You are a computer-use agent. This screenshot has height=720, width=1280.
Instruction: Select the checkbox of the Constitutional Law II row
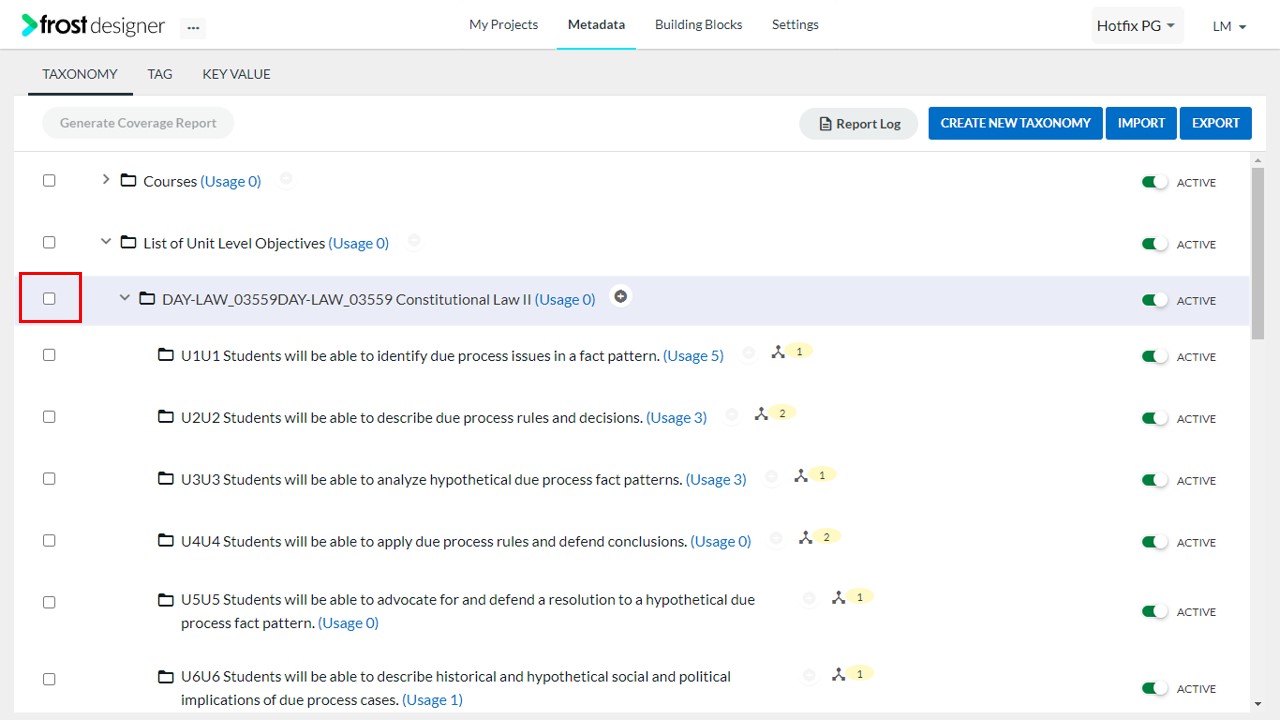49,299
